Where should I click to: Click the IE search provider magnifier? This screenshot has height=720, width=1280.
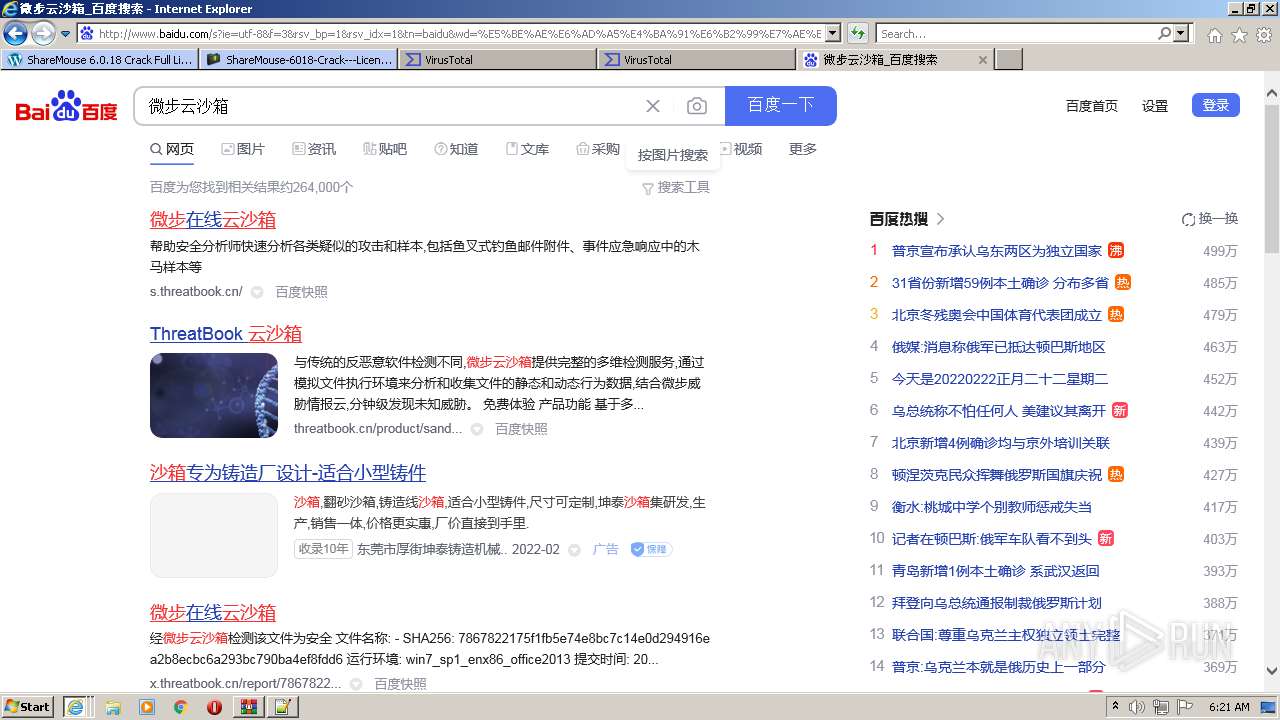click(1165, 34)
